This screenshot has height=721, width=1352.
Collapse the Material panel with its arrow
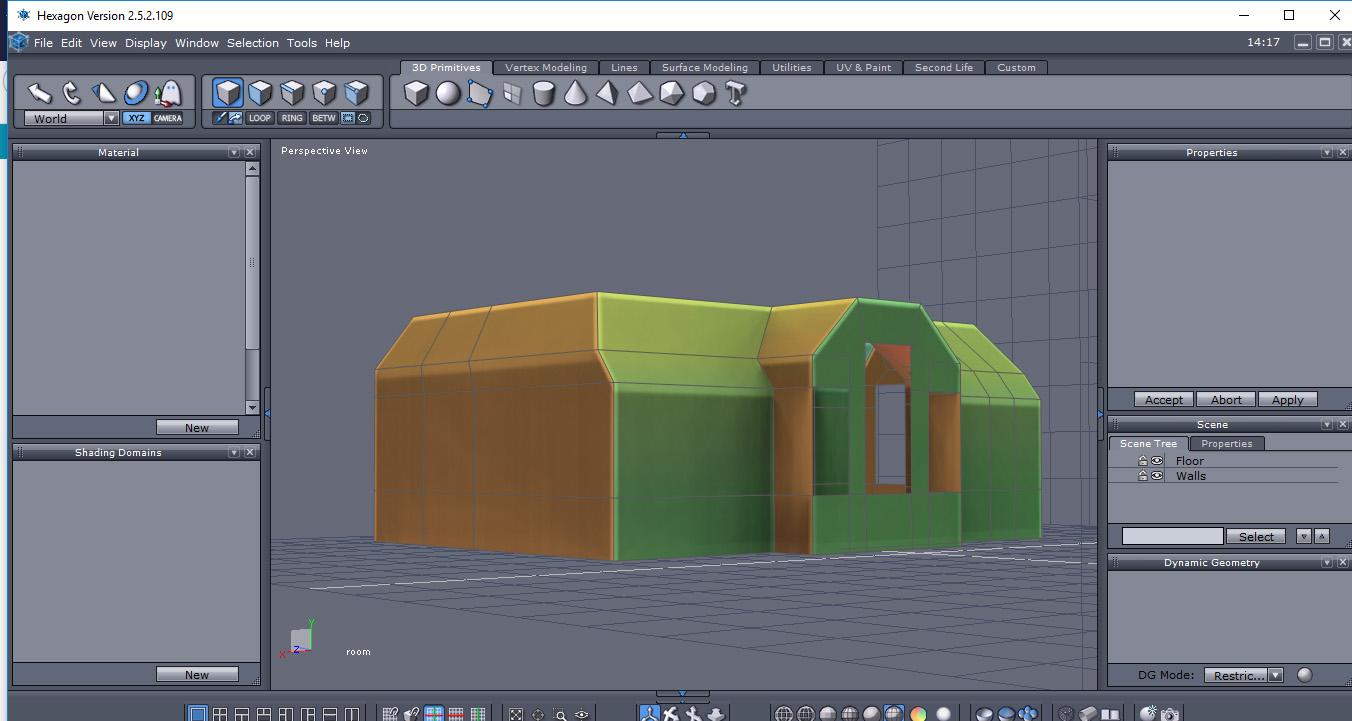tap(234, 153)
